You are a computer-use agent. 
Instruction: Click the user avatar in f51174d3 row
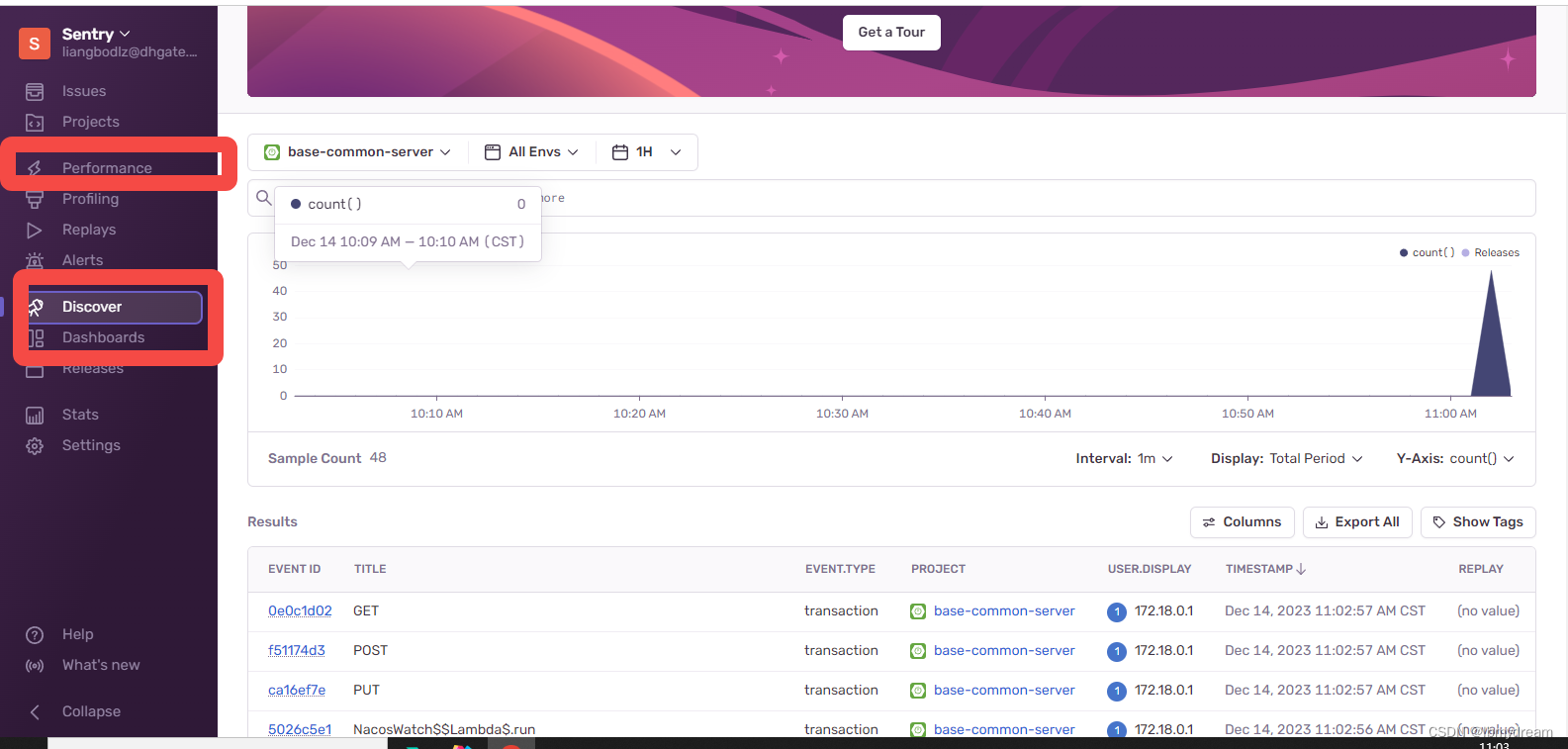[1117, 651]
